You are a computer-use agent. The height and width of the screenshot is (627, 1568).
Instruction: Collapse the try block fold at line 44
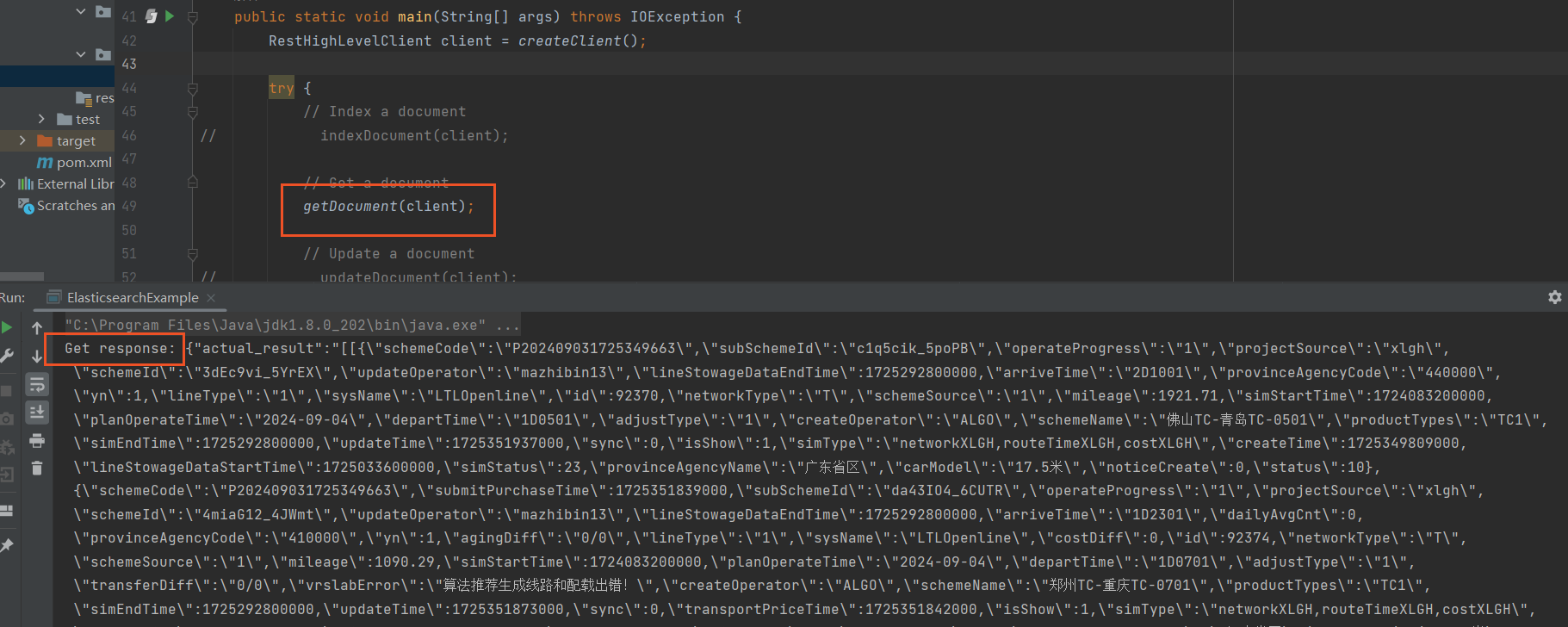[193, 88]
